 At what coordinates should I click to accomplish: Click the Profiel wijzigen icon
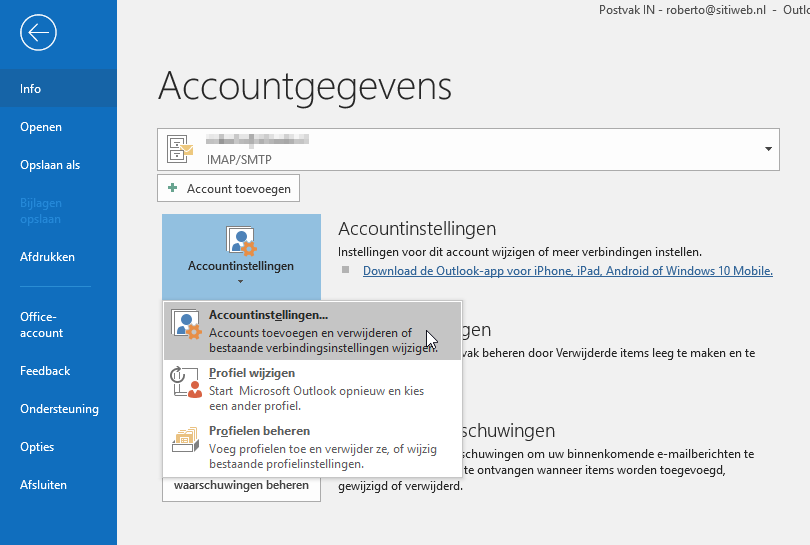click(x=186, y=382)
